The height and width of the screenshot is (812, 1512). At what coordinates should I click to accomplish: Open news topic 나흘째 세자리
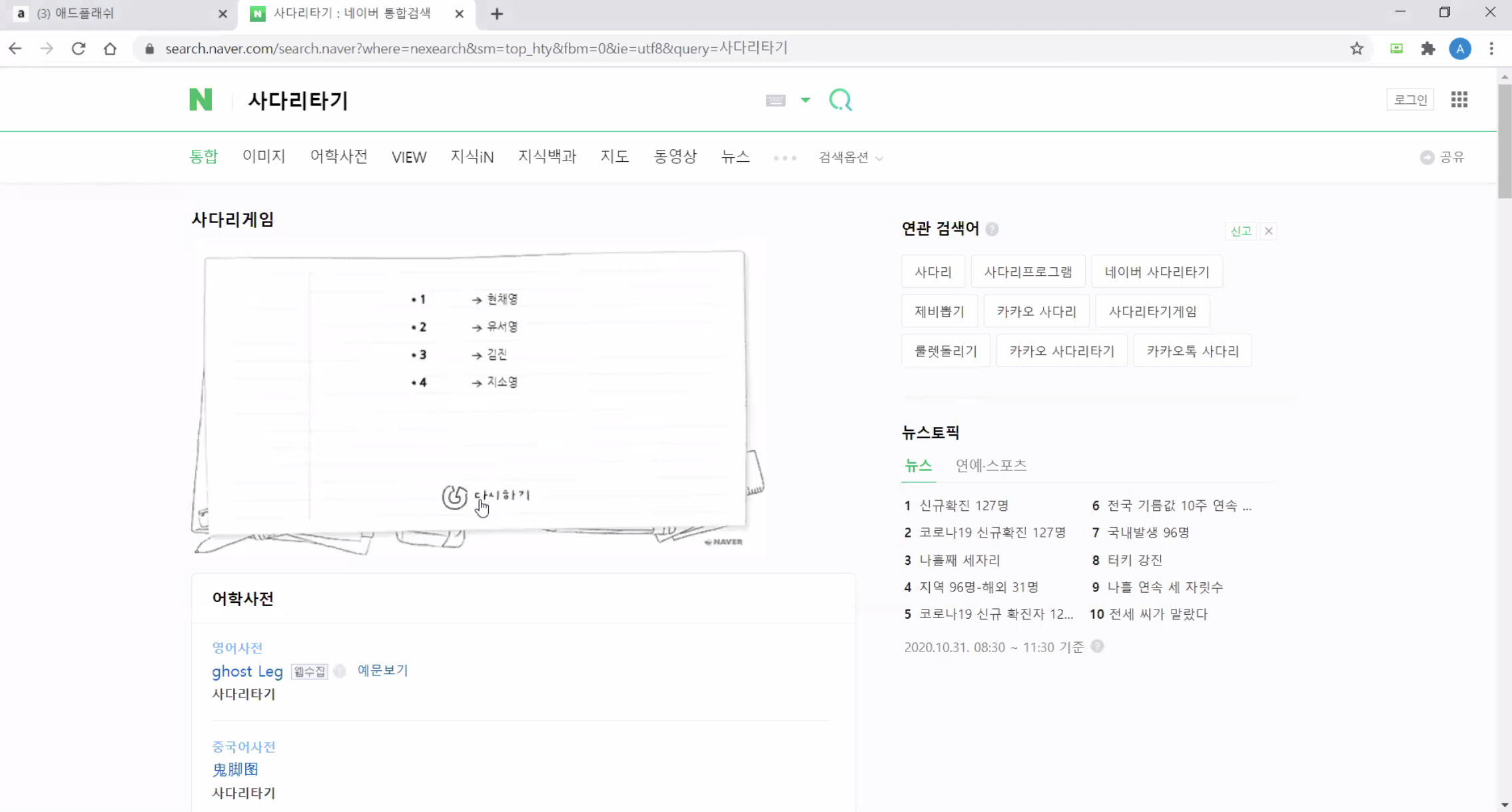(960, 560)
